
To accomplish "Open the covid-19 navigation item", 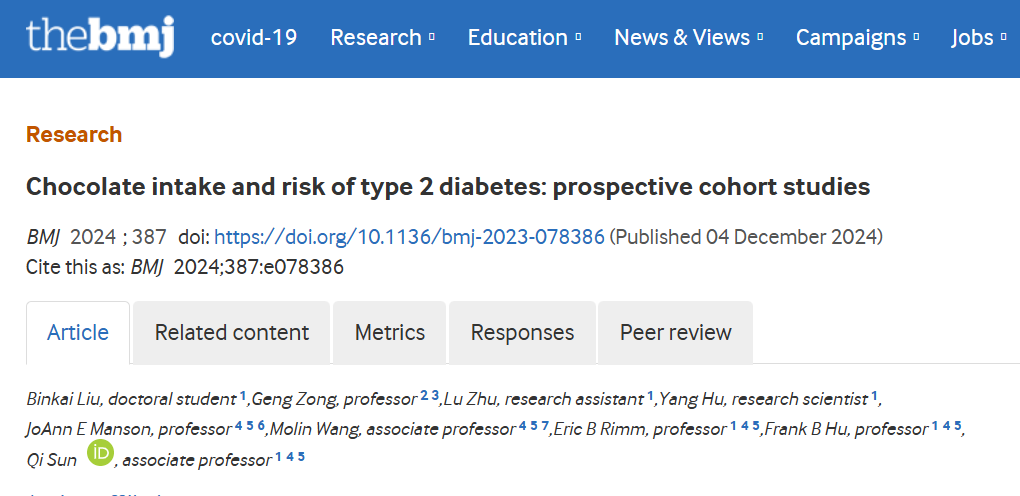I will pyautogui.click(x=254, y=38).
